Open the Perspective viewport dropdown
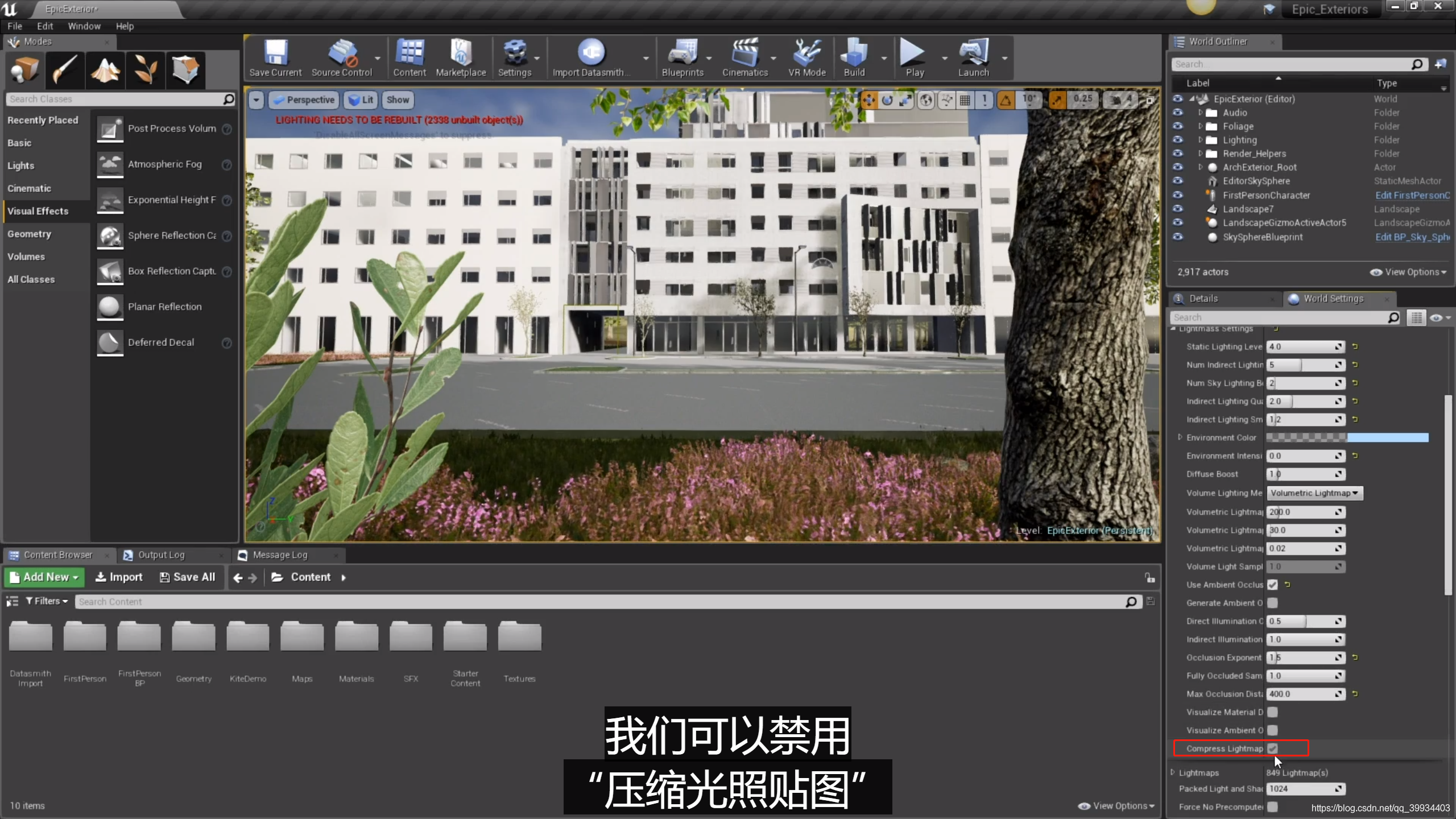This screenshot has height=819, width=1456. point(304,100)
